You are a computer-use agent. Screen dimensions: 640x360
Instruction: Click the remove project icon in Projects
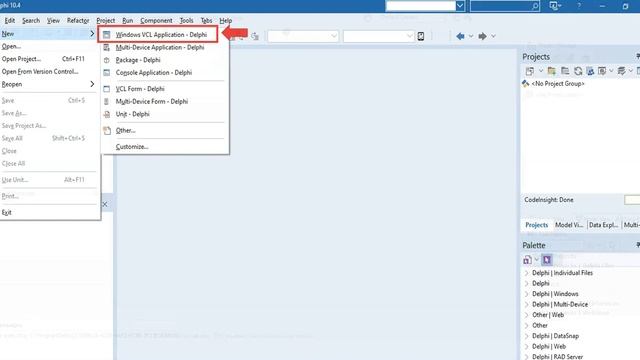click(x=565, y=71)
